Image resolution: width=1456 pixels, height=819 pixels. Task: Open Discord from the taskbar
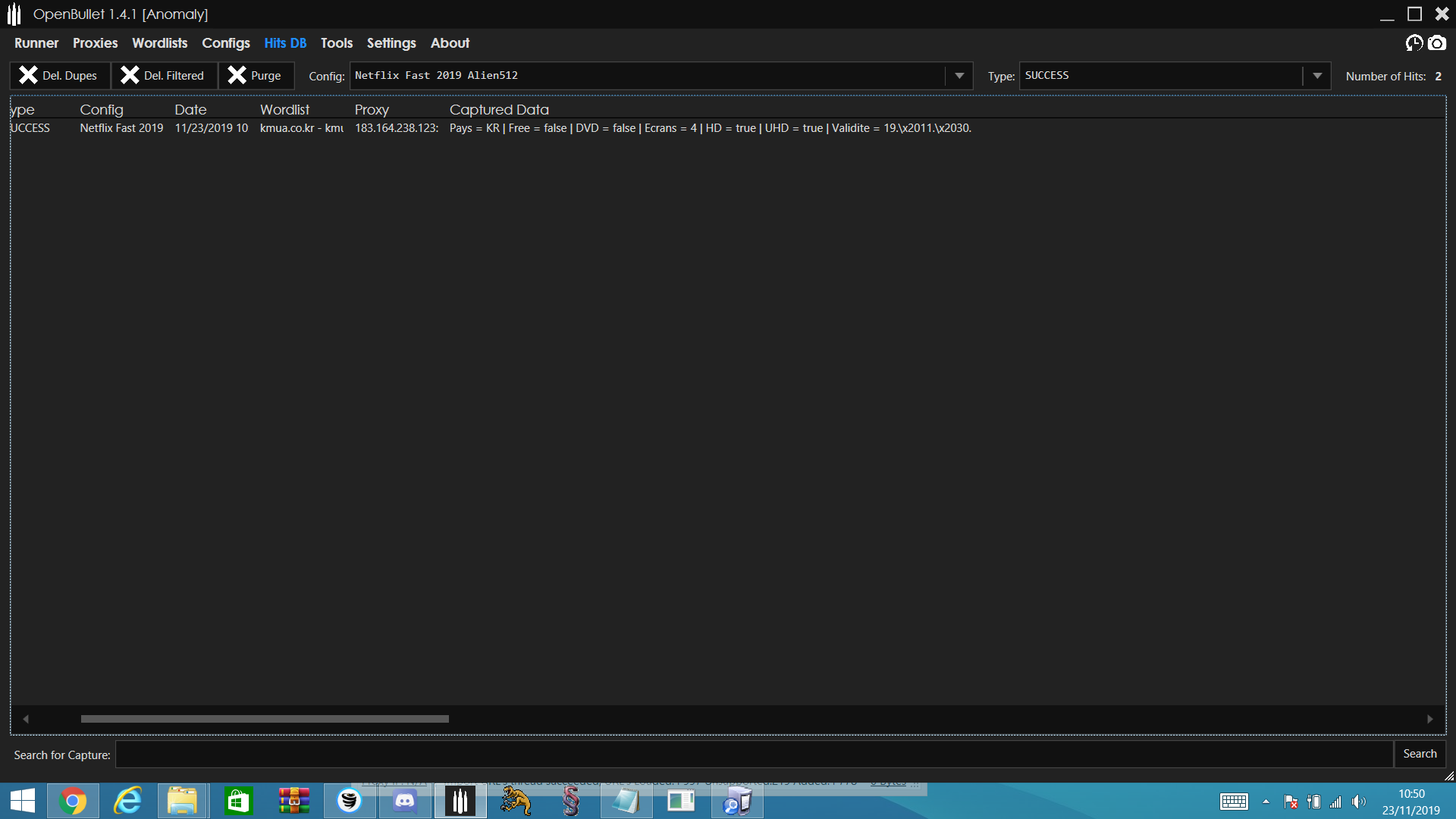click(405, 801)
